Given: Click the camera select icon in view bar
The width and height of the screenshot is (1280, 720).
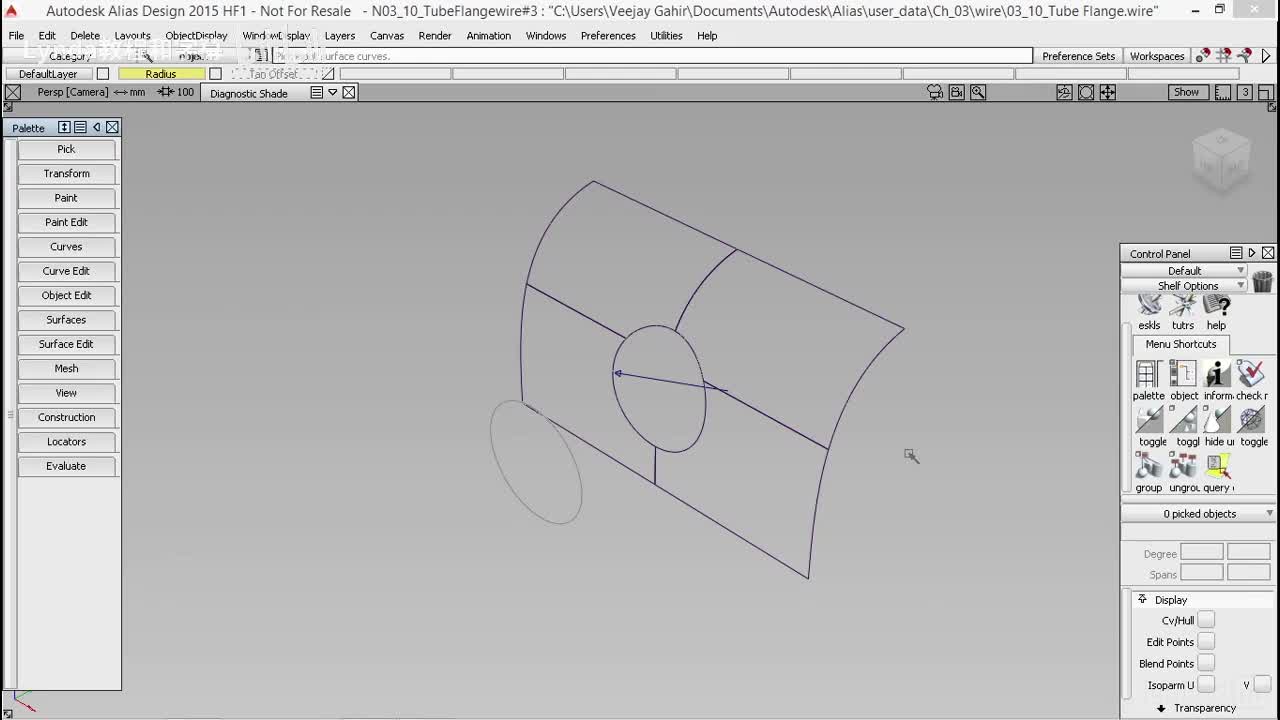Looking at the screenshot, I should [x=935, y=92].
